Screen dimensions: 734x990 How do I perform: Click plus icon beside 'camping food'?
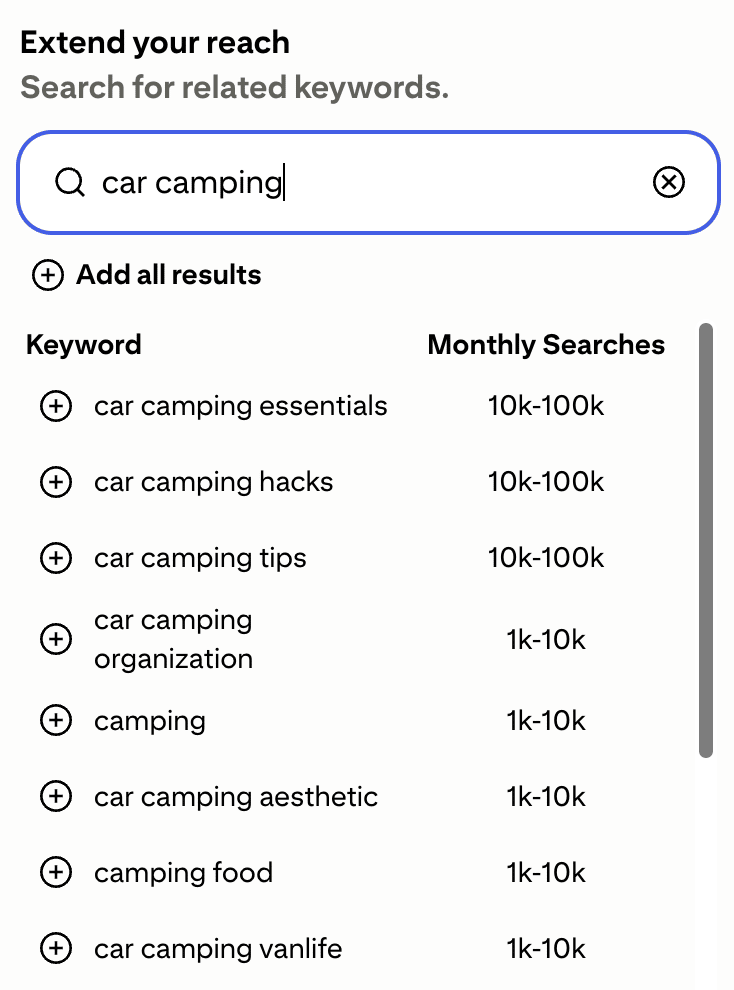point(56,873)
